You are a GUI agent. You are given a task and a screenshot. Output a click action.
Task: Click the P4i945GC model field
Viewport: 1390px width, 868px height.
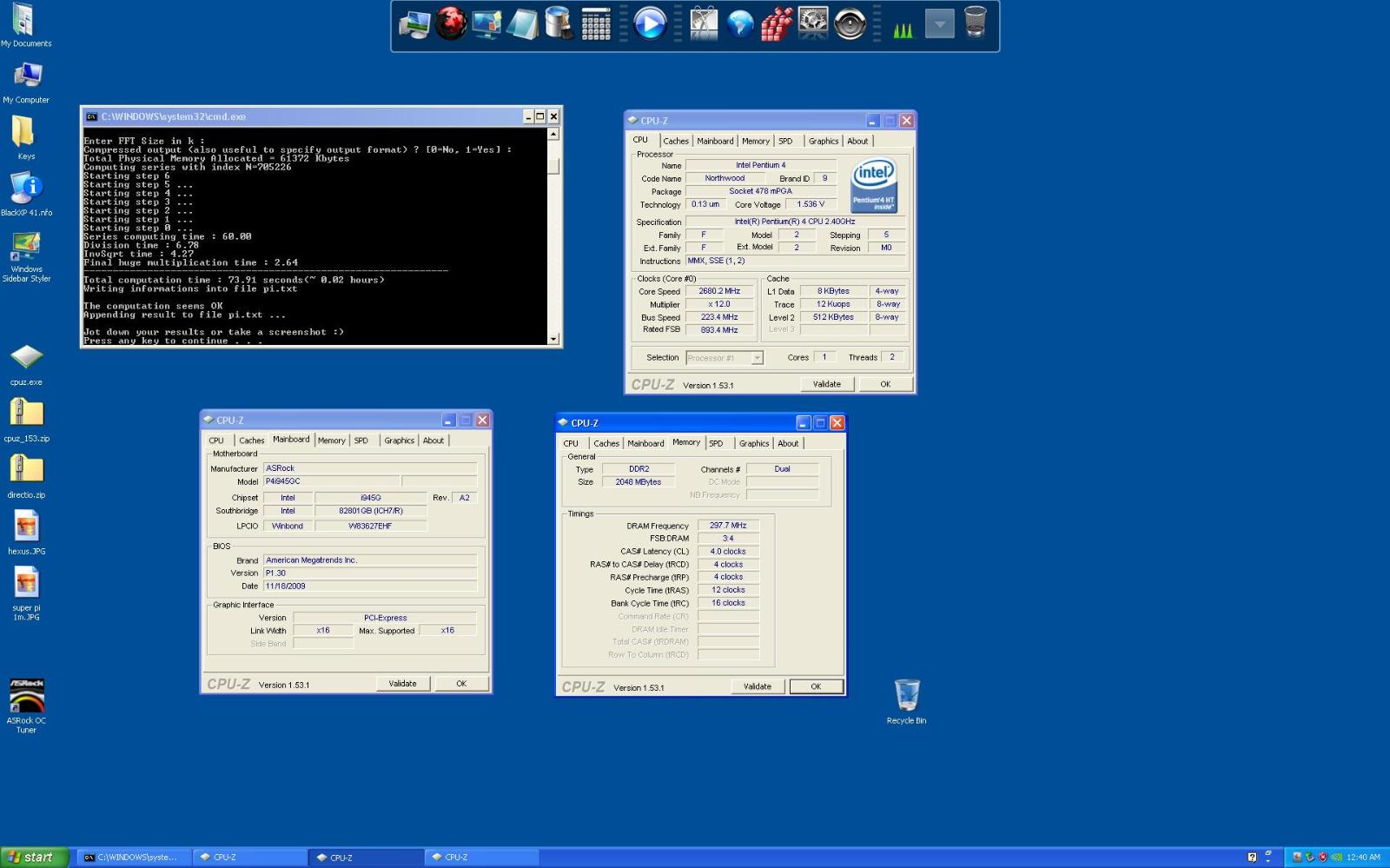pyautogui.click(x=331, y=481)
